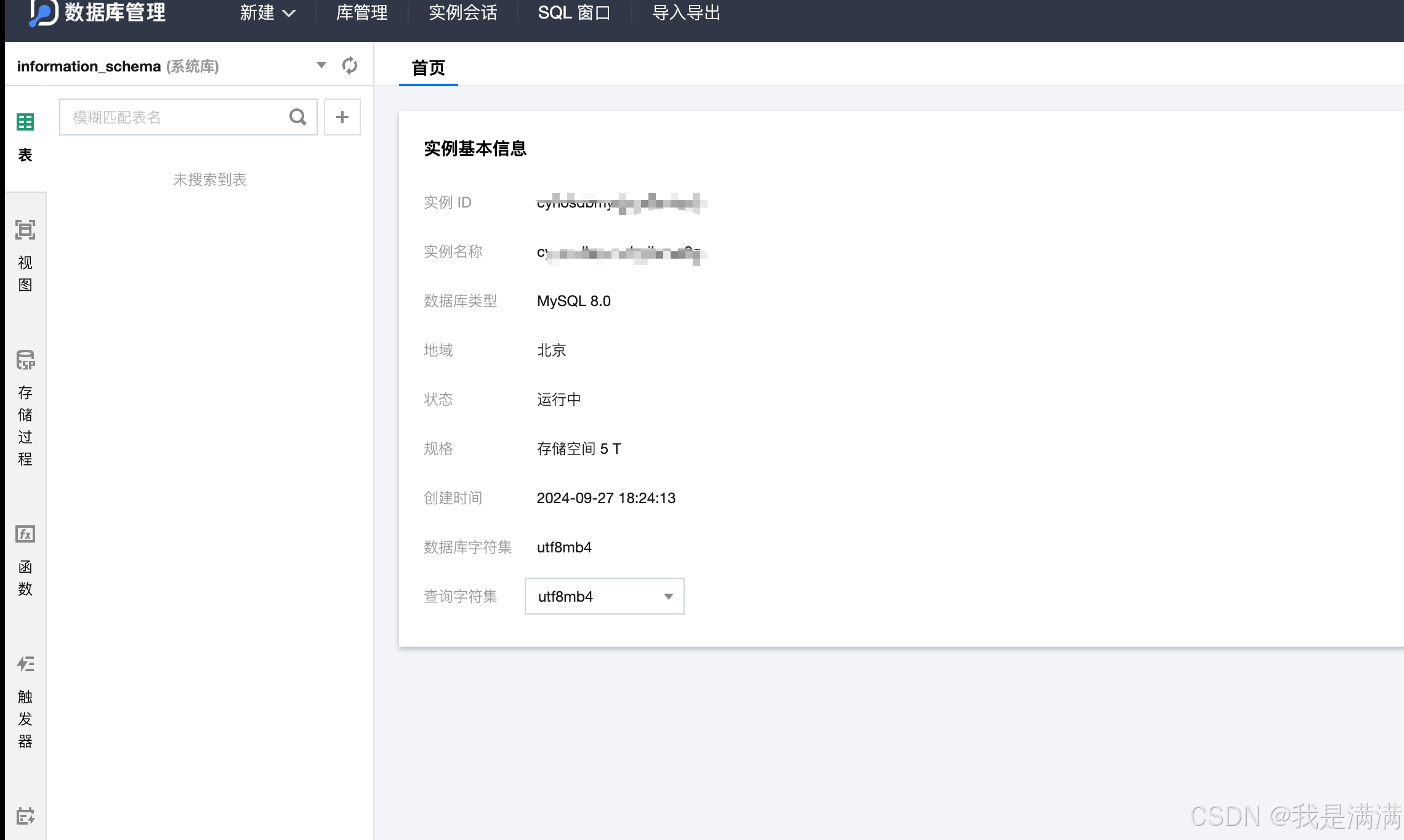Refresh the database list
This screenshot has width=1404, height=840.
[x=350, y=65]
